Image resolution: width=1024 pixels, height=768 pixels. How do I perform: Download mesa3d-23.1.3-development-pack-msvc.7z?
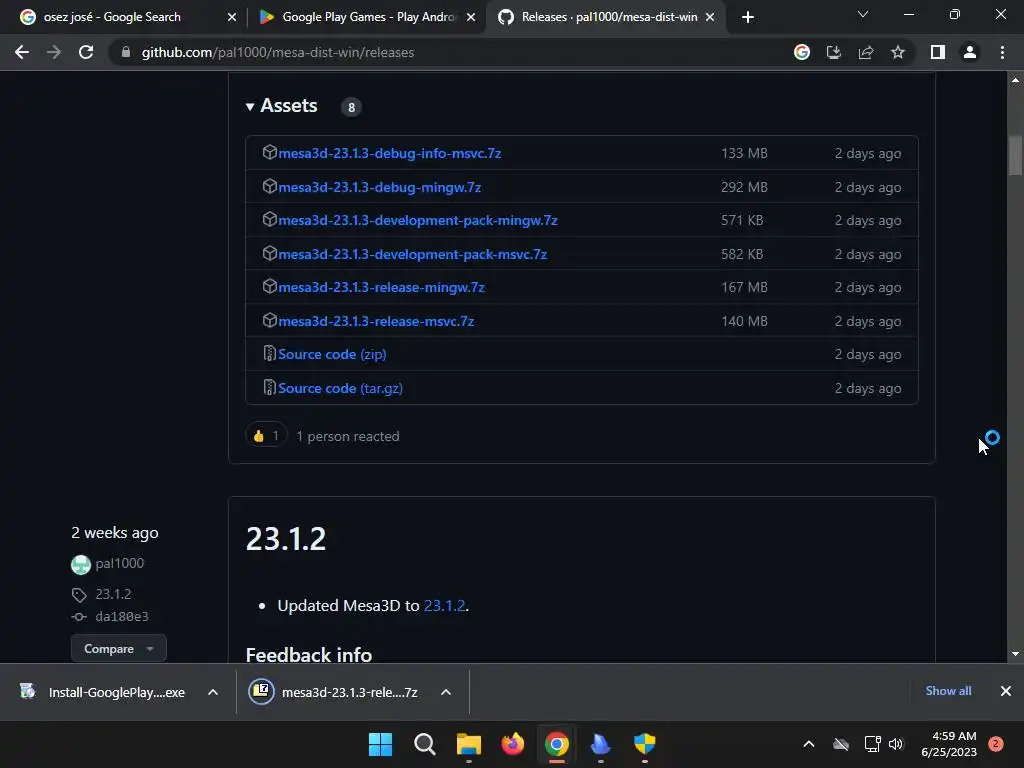pos(412,255)
